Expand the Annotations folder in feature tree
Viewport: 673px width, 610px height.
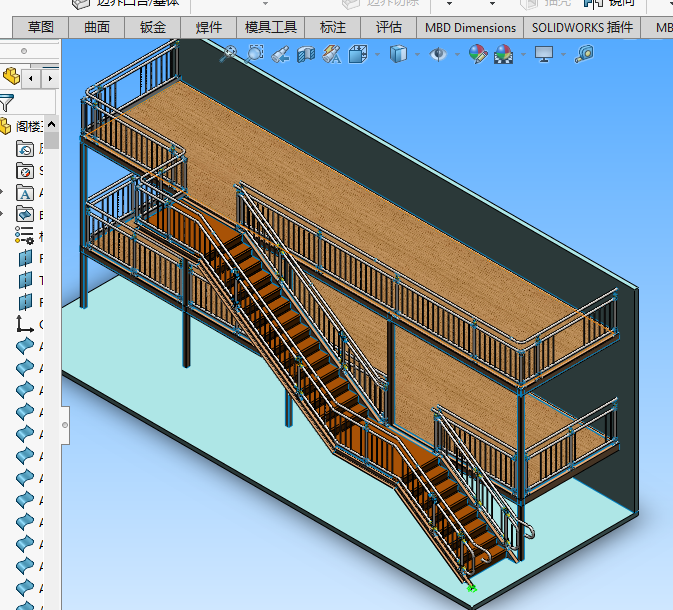coord(3,193)
